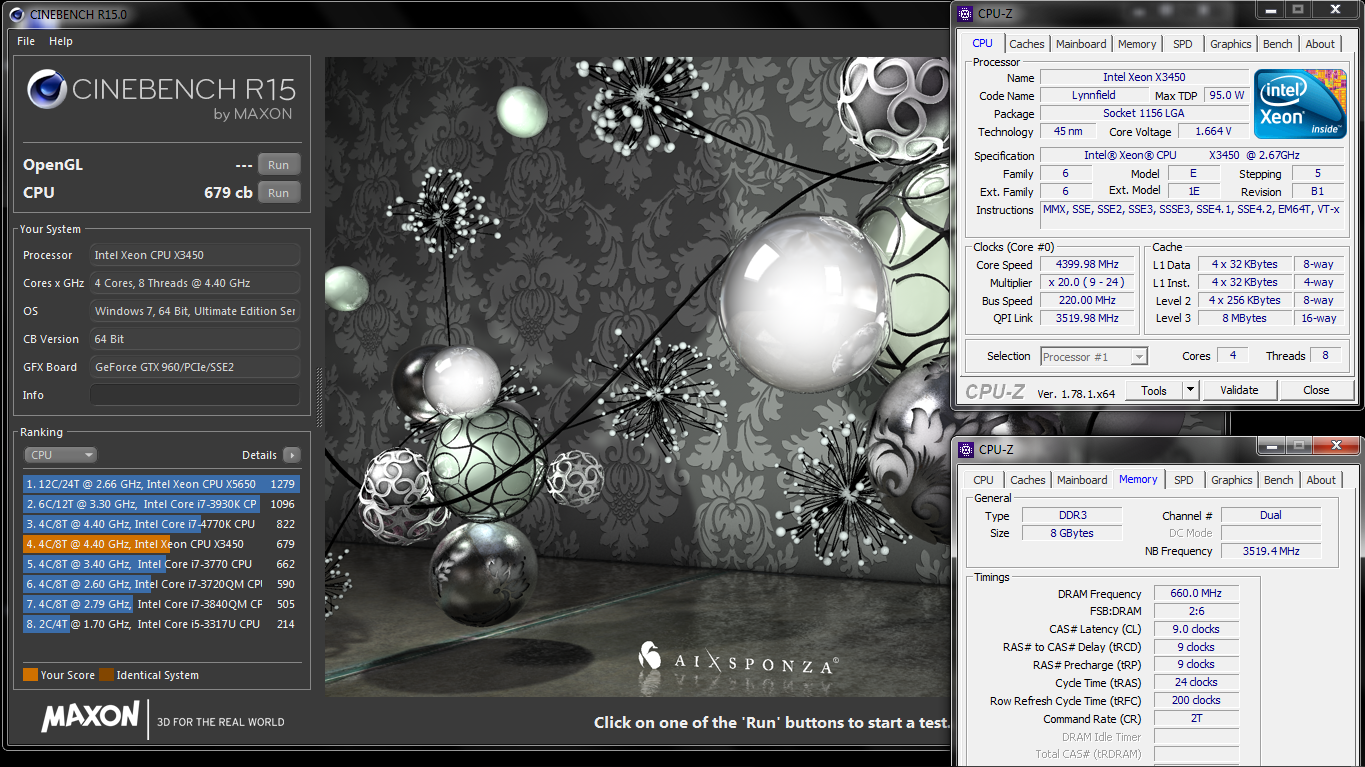Click the Cinebench R15 sphere logo
This screenshot has width=1365, height=767.
[x=47, y=89]
